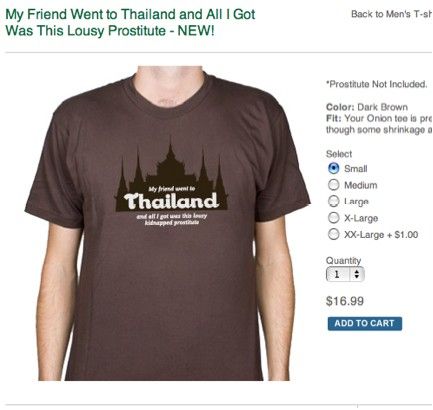The height and width of the screenshot is (410, 433).
Task: Choose the Medium size option
Action: (333, 185)
